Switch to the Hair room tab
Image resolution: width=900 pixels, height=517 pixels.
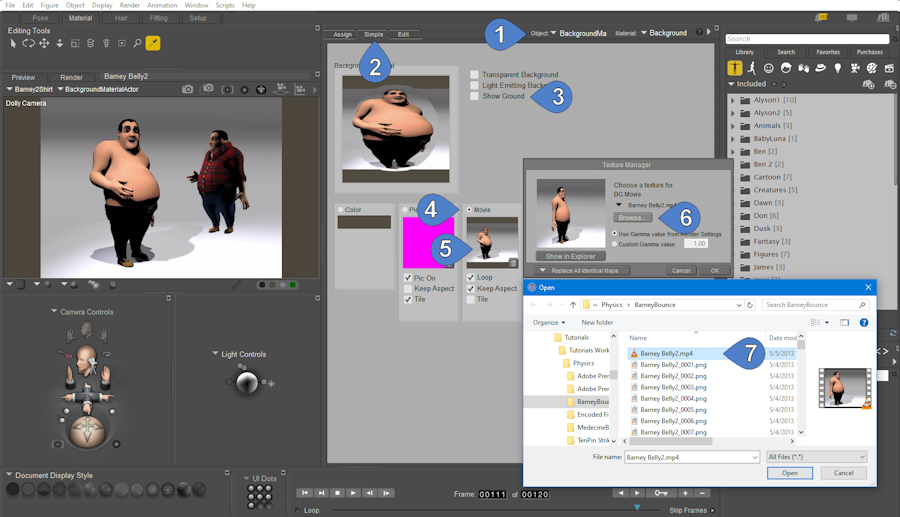(120, 18)
